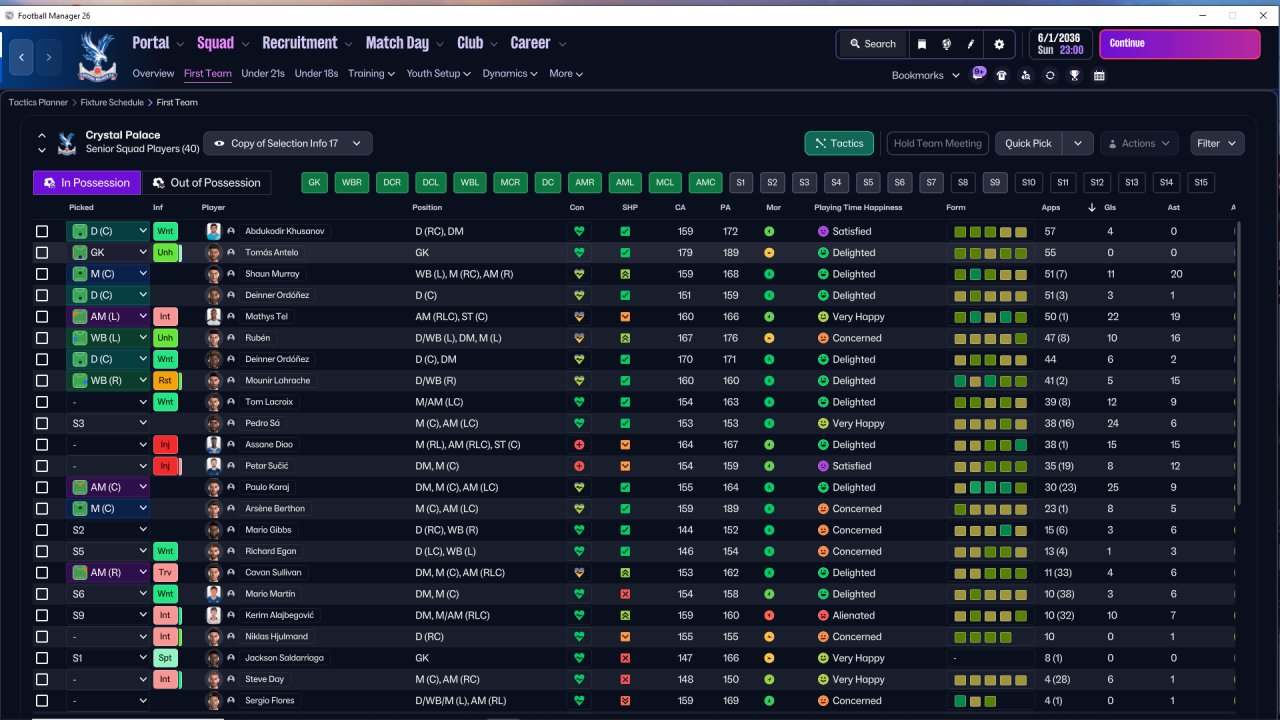The width and height of the screenshot is (1280, 720).
Task: Open the Under 21s submenu
Action: coord(263,73)
